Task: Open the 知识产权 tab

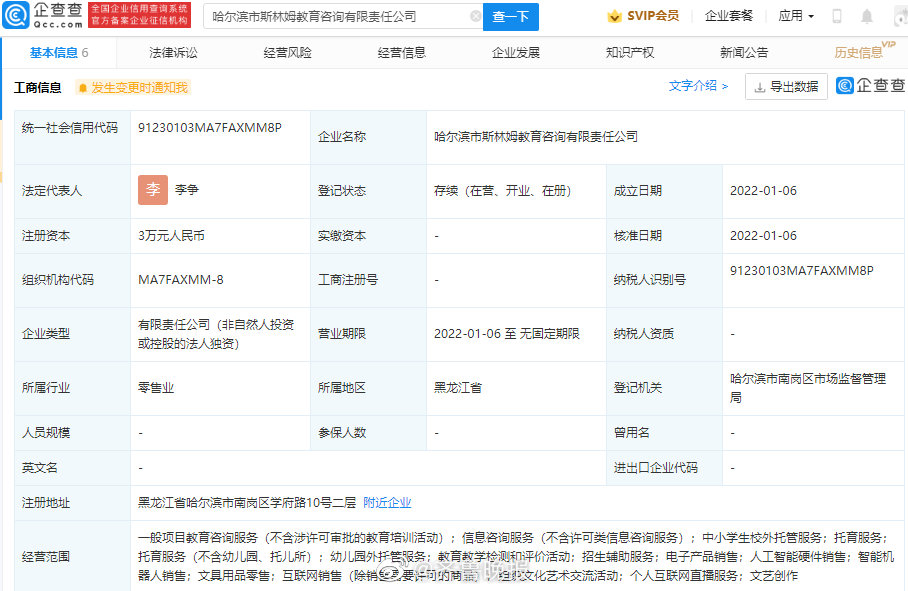Action: [628, 51]
